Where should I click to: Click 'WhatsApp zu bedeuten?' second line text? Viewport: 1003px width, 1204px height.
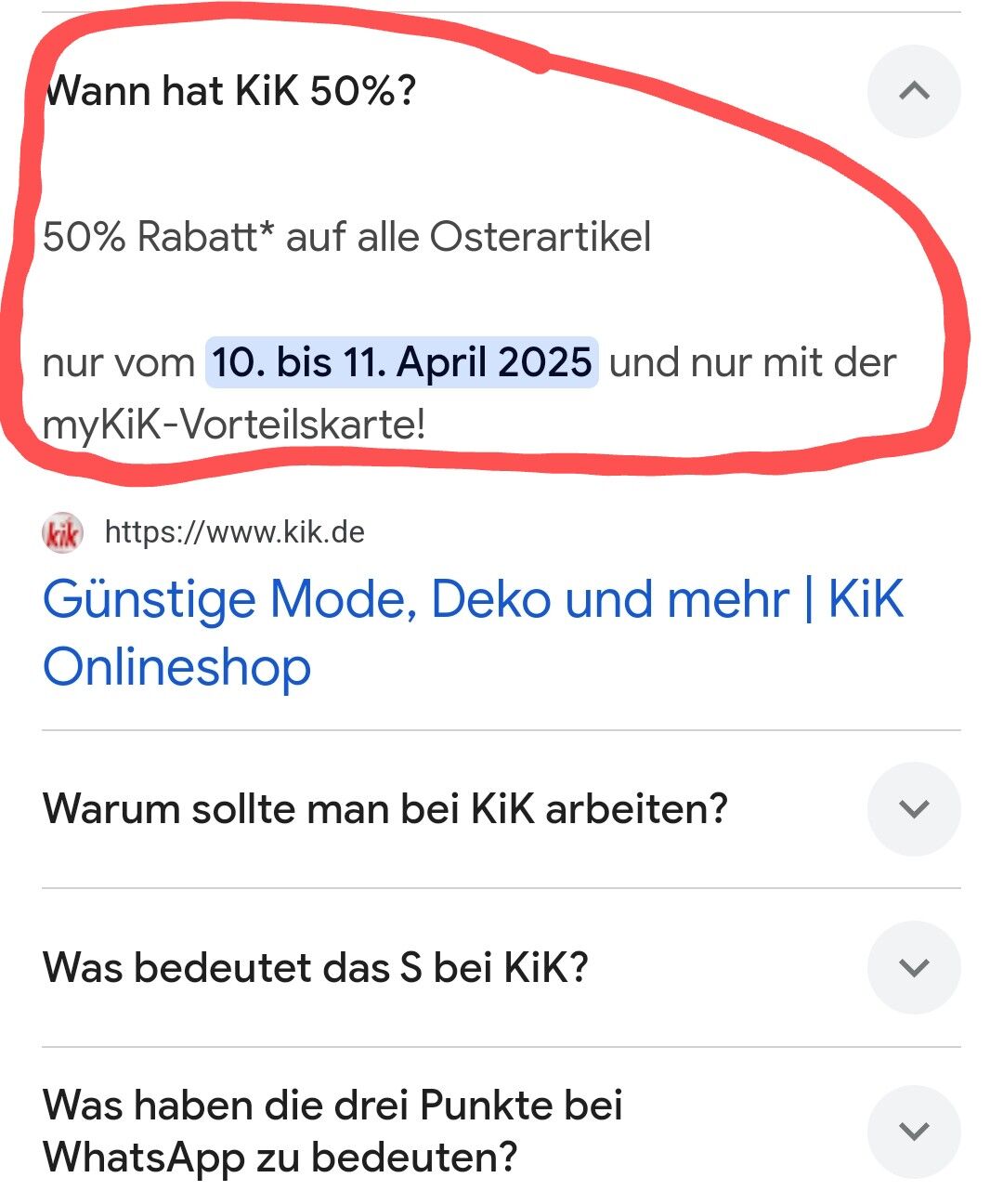pyautogui.click(x=280, y=1158)
